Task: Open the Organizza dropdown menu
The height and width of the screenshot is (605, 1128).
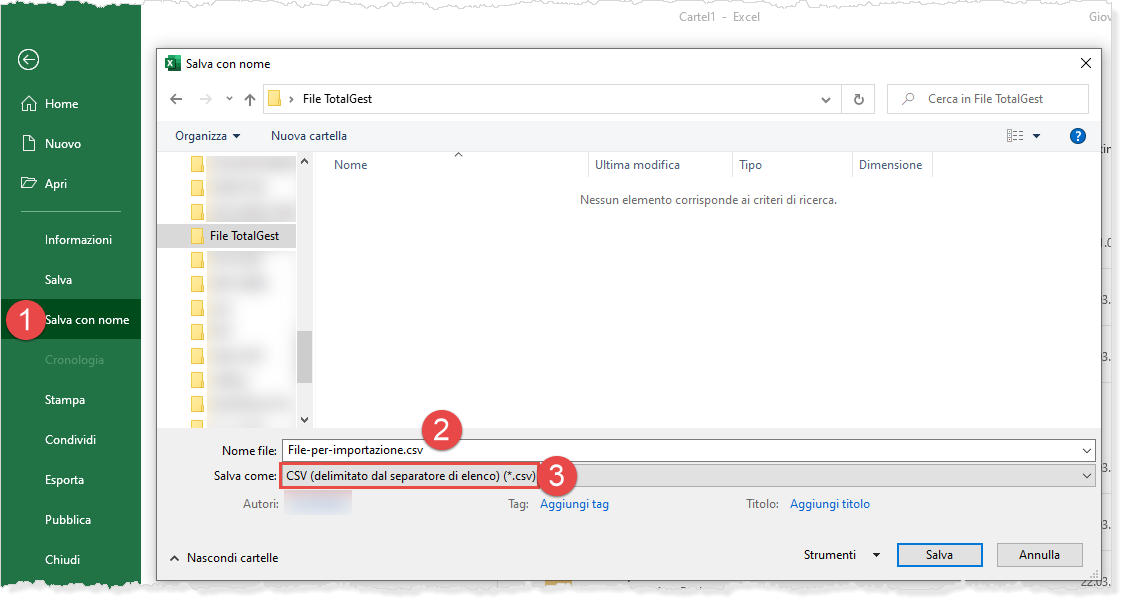Action: pyautogui.click(x=207, y=136)
